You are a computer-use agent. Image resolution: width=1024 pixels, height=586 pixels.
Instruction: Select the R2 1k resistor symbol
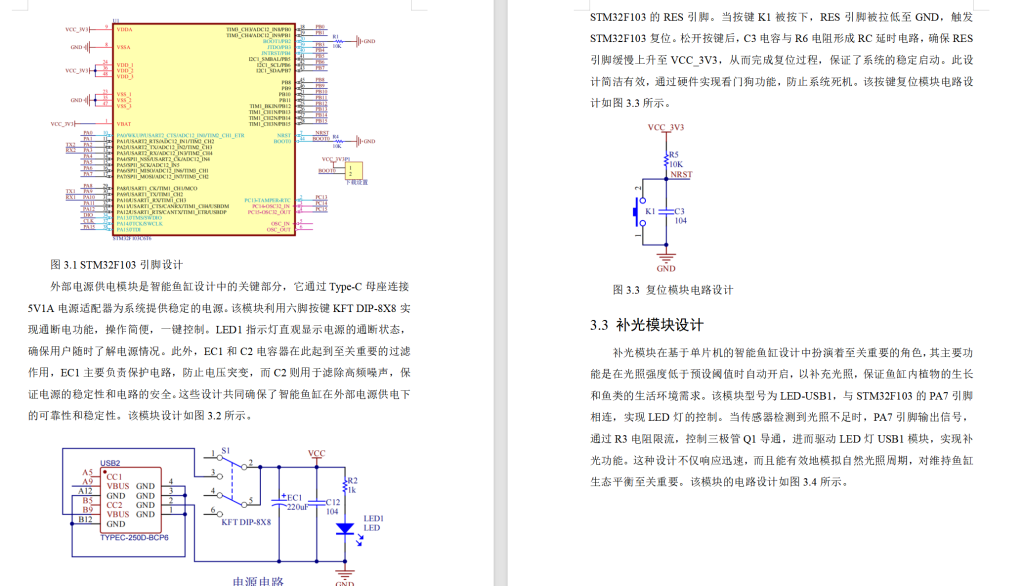344,486
